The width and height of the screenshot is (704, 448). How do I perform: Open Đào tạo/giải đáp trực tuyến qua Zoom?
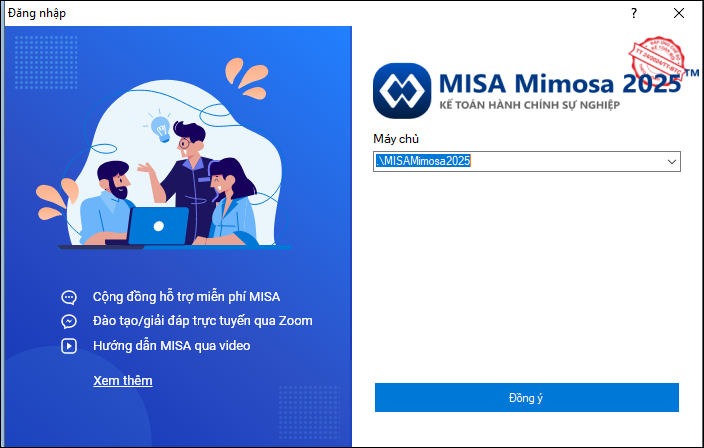tap(202, 321)
